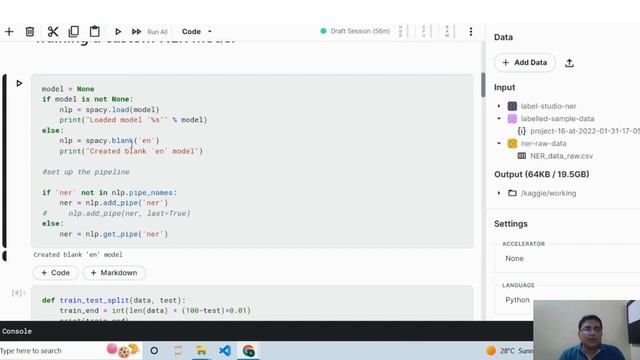Click the Data panel title
This screenshot has width=640, height=360.
tap(503, 37)
